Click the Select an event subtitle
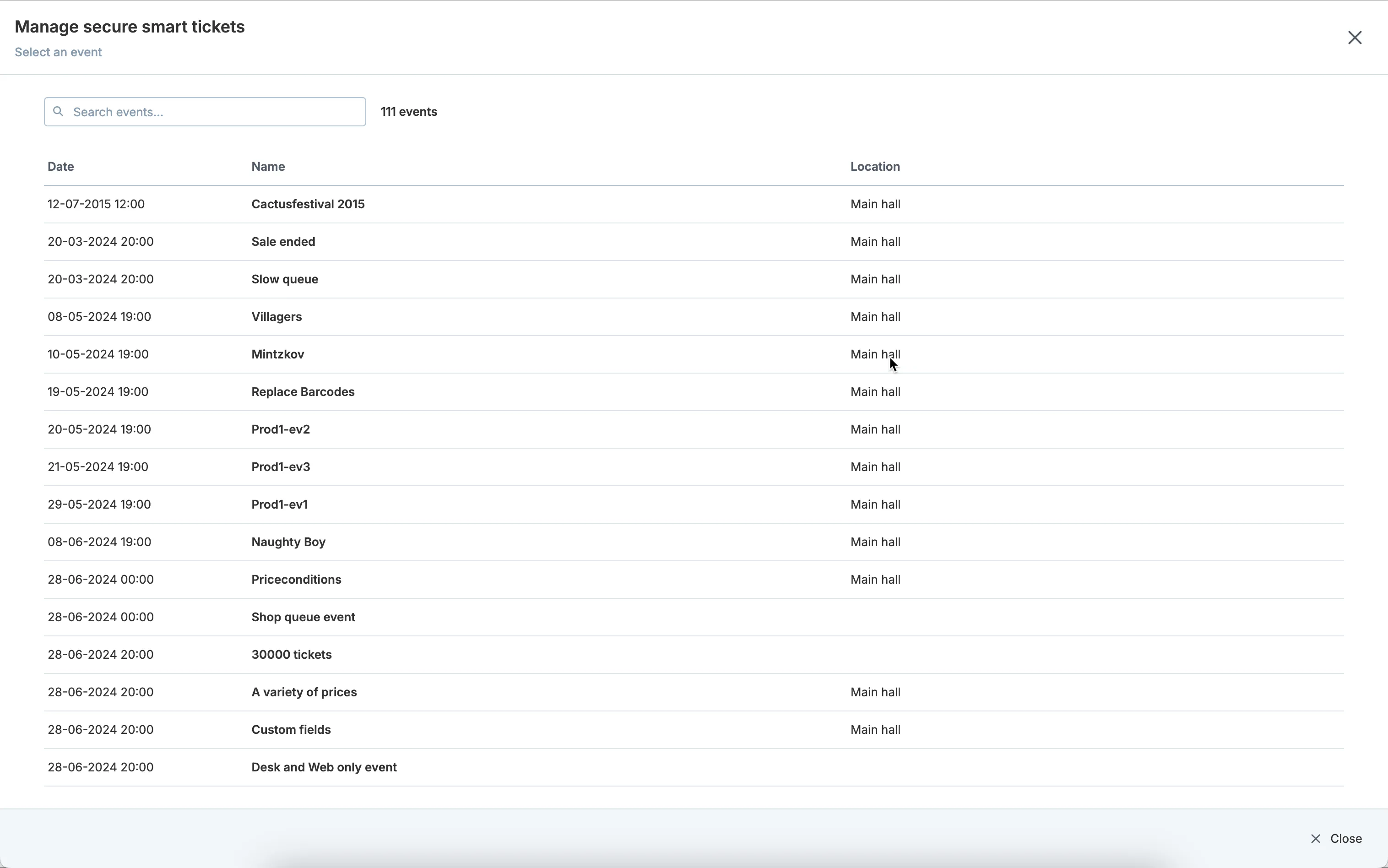Image resolution: width=1388 pixels, height=868 pixels. click(x=58, y=52)
